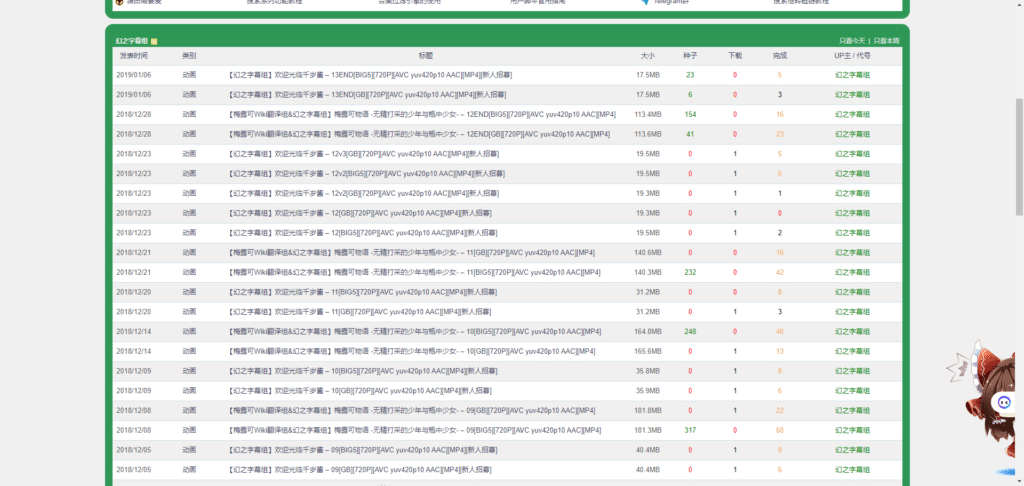The width and height of the screenshot is (1024, 486).
Task: Open uploader 幻之字幕组 in 12END GB row
Action: pos(852,134)
